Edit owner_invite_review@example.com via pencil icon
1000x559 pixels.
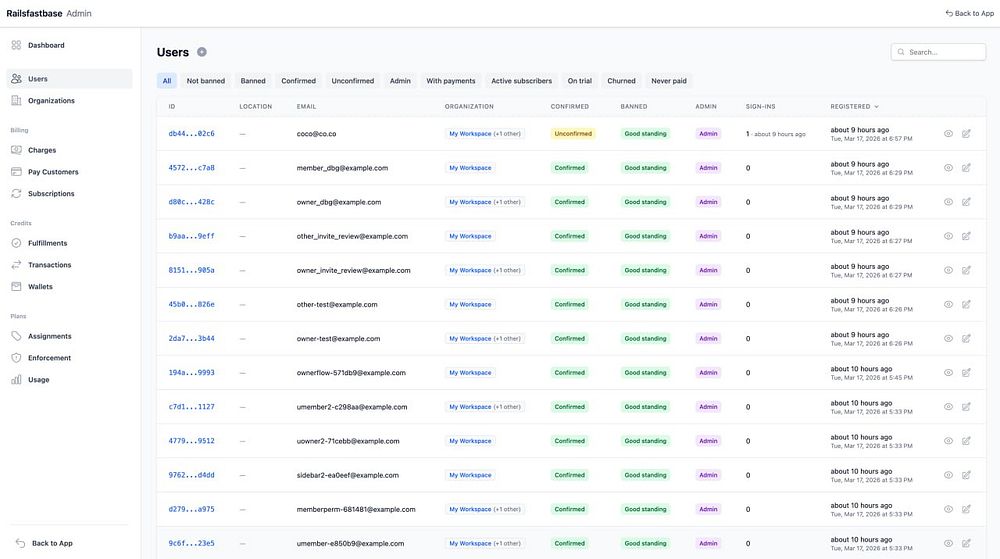(x=966, y=270)
